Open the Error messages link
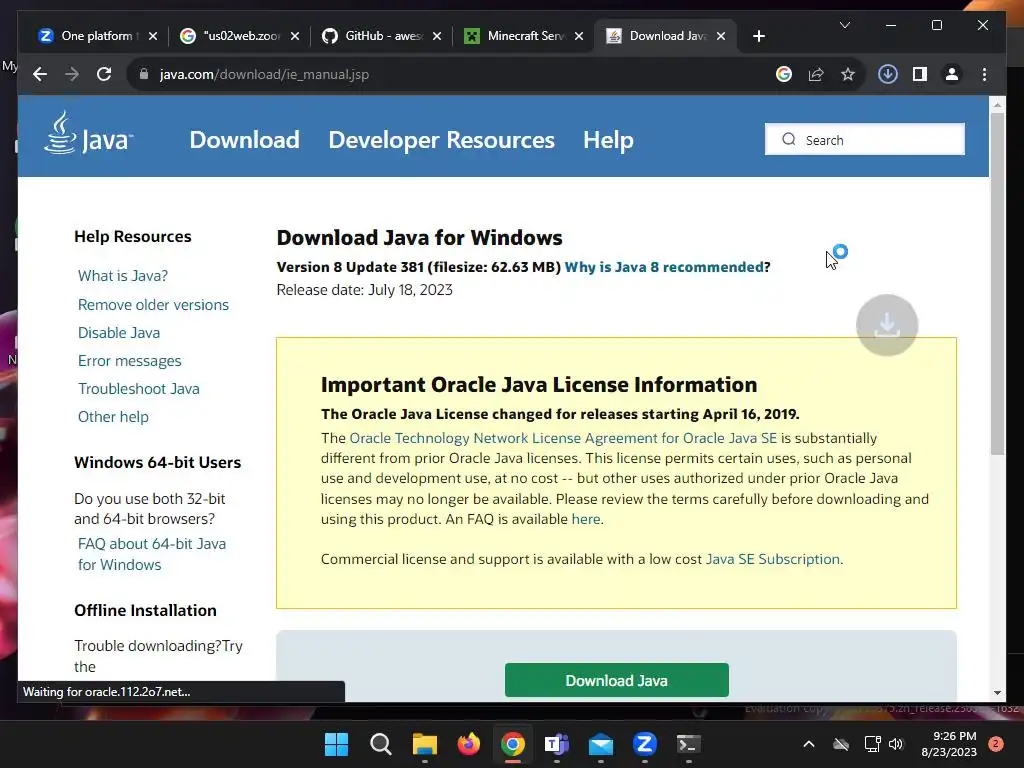The width and height of the screenshot is (1024, 768). [129, 360]
